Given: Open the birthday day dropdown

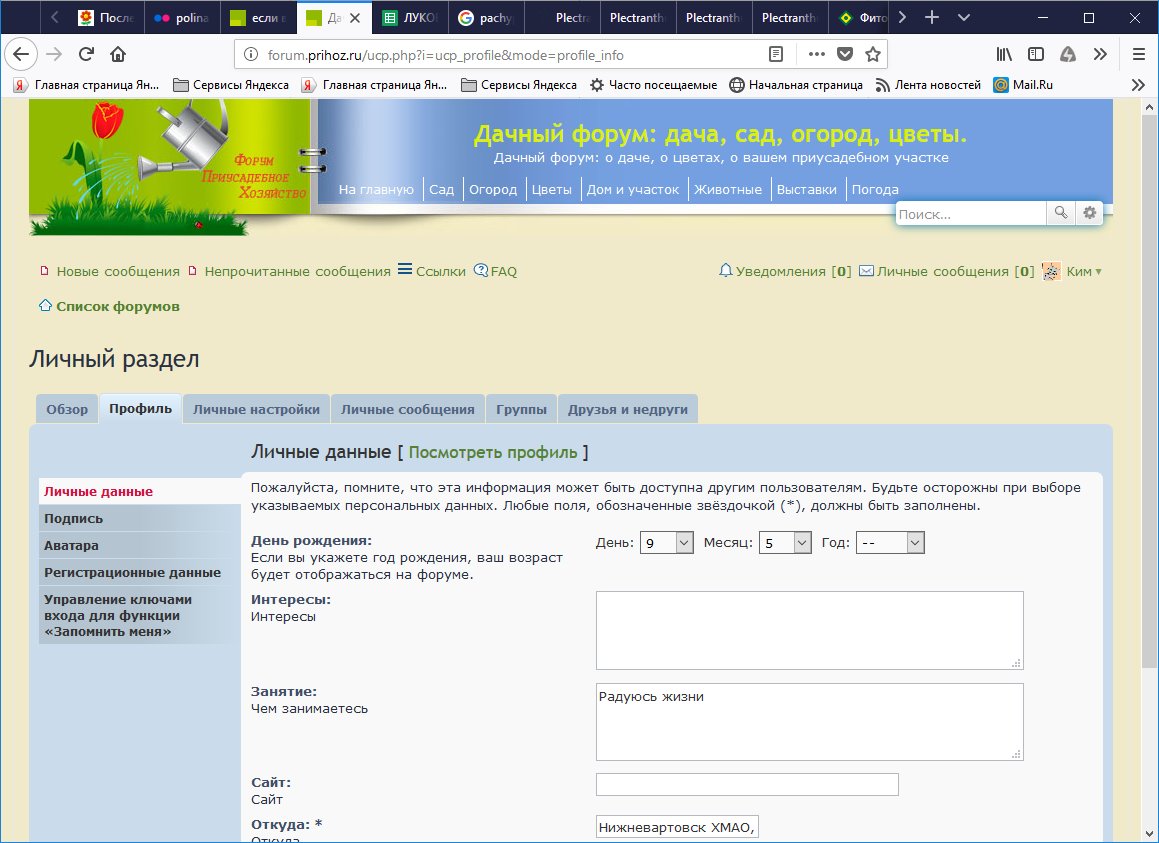Looking at the screenshot, I should [667, 543].
